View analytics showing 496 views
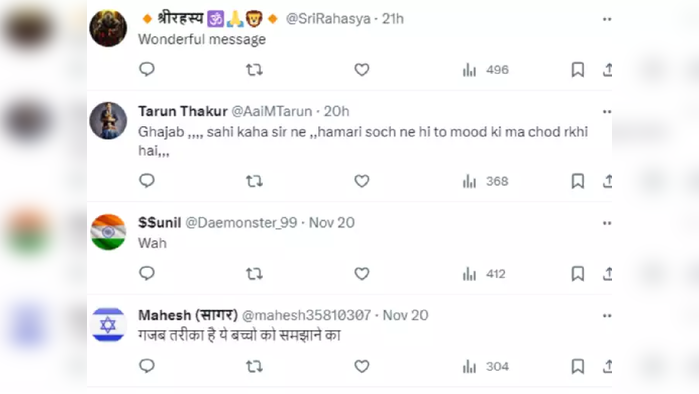The image size is (699, 394). click(485, 70)
